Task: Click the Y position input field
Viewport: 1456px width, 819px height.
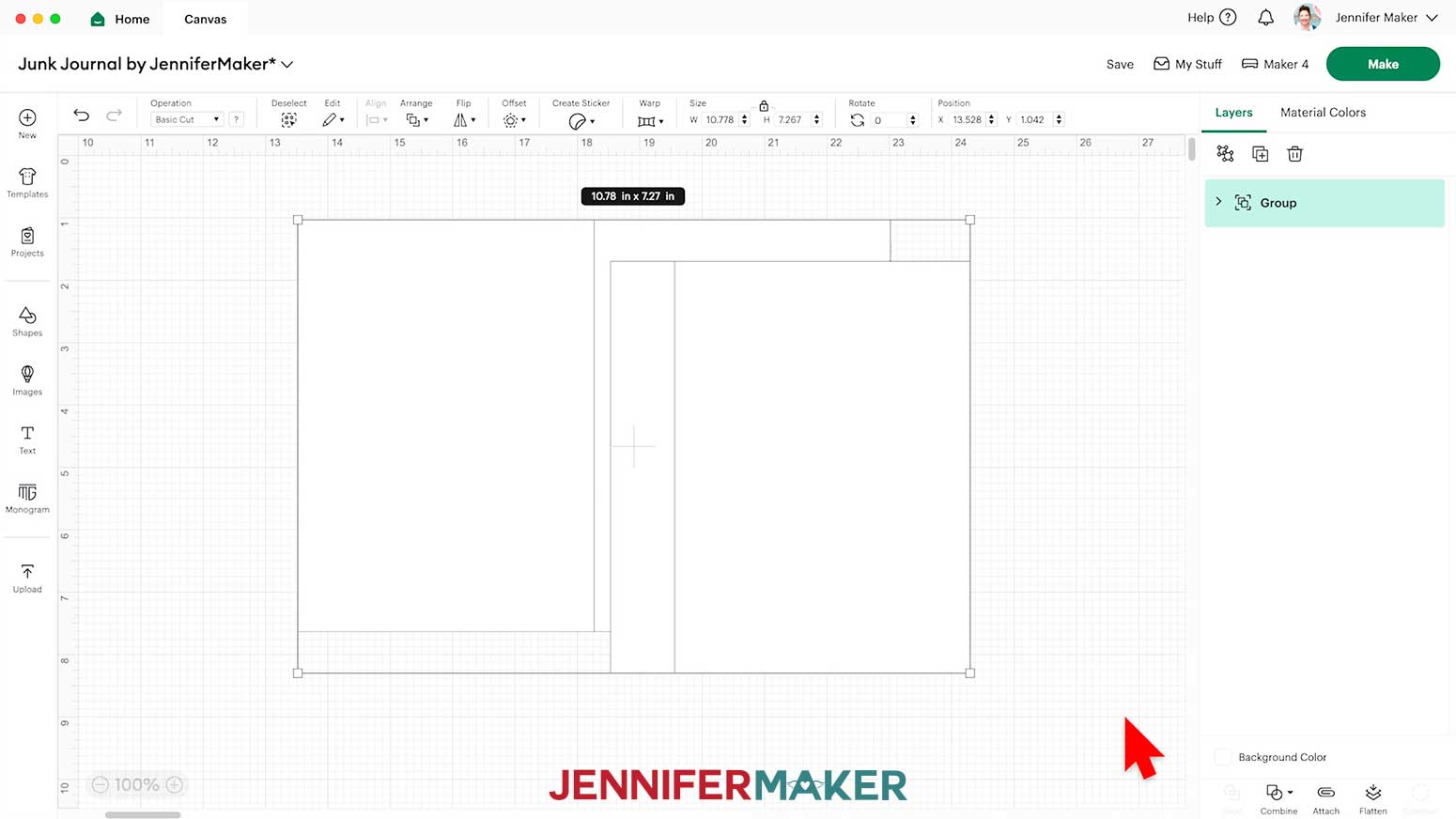Action: coord(1035,119)
